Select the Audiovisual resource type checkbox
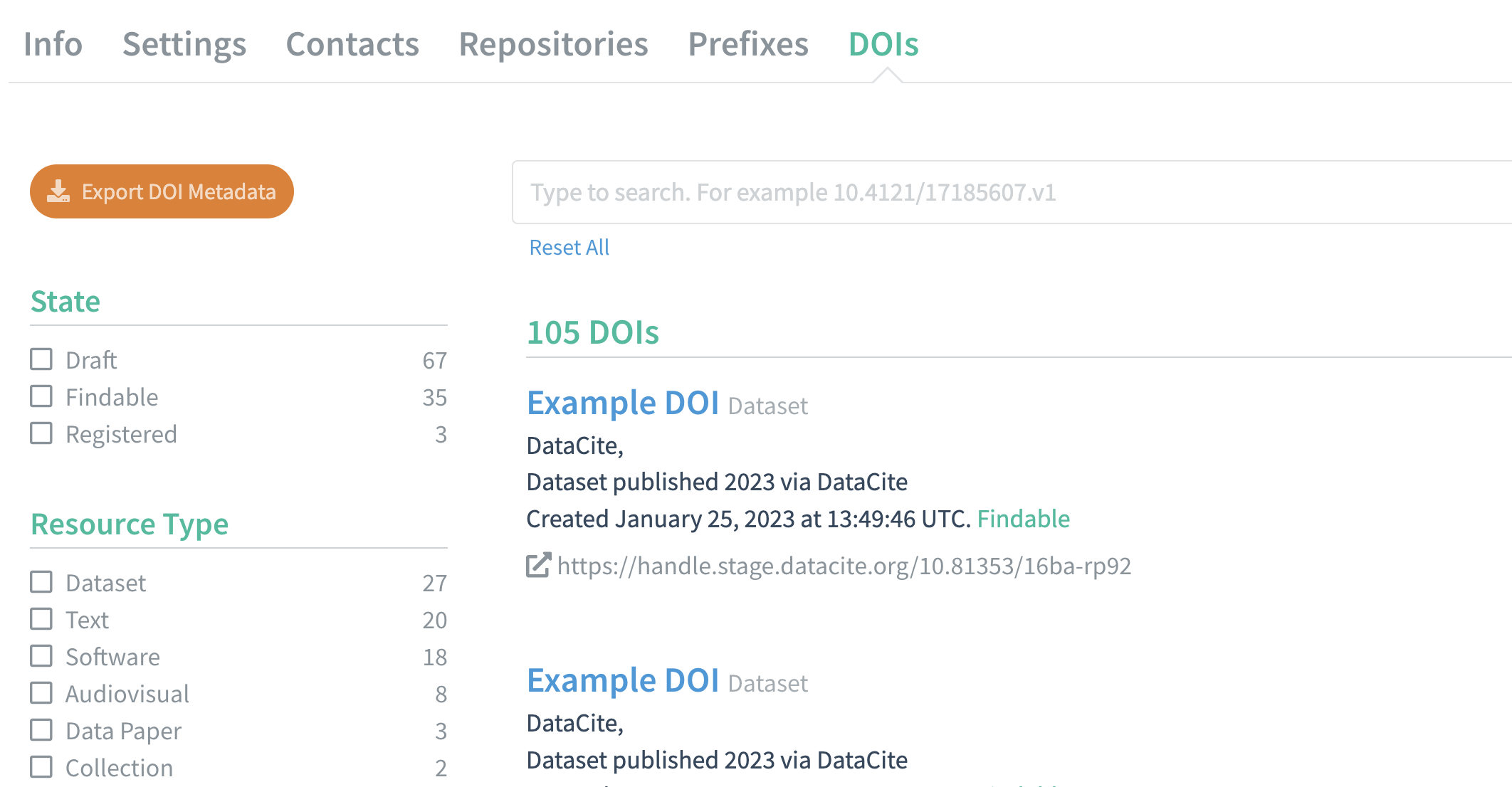 click(41, 693)
